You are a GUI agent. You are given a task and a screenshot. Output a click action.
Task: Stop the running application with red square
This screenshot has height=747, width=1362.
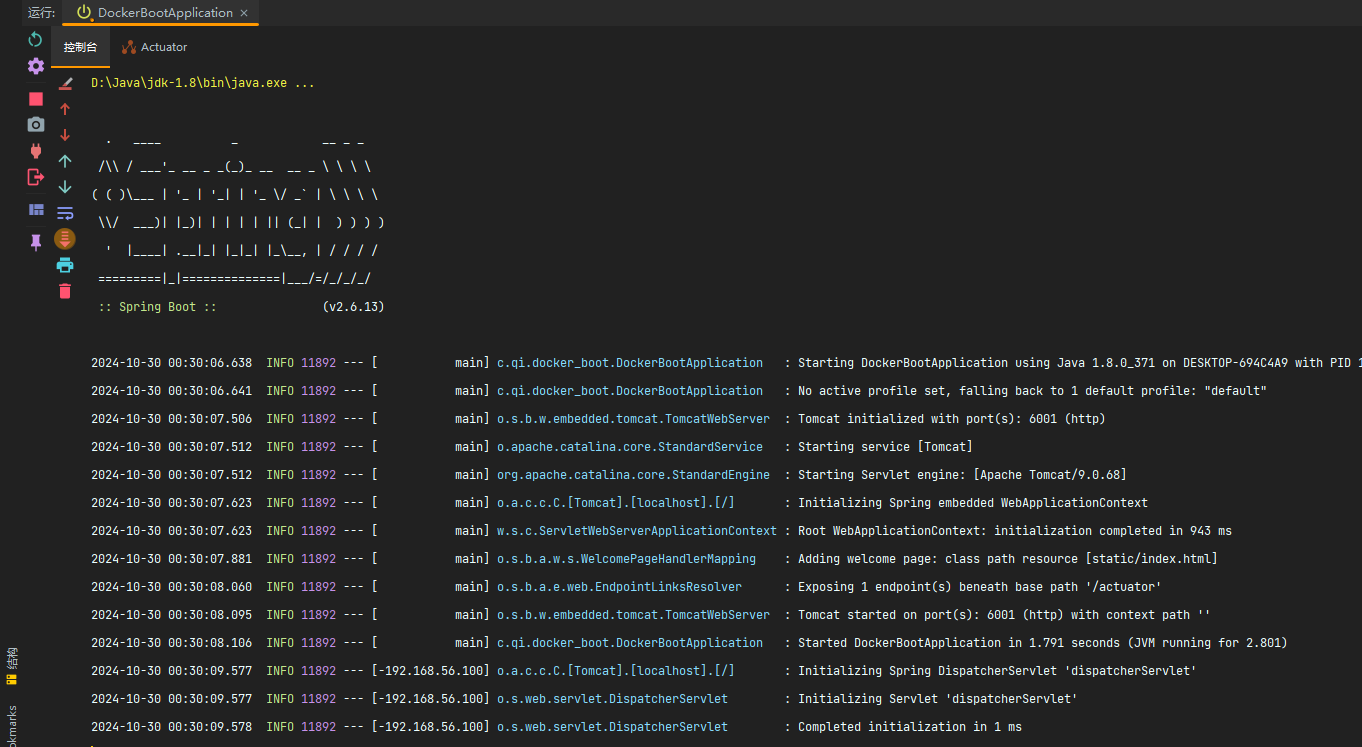pos(36,99)
